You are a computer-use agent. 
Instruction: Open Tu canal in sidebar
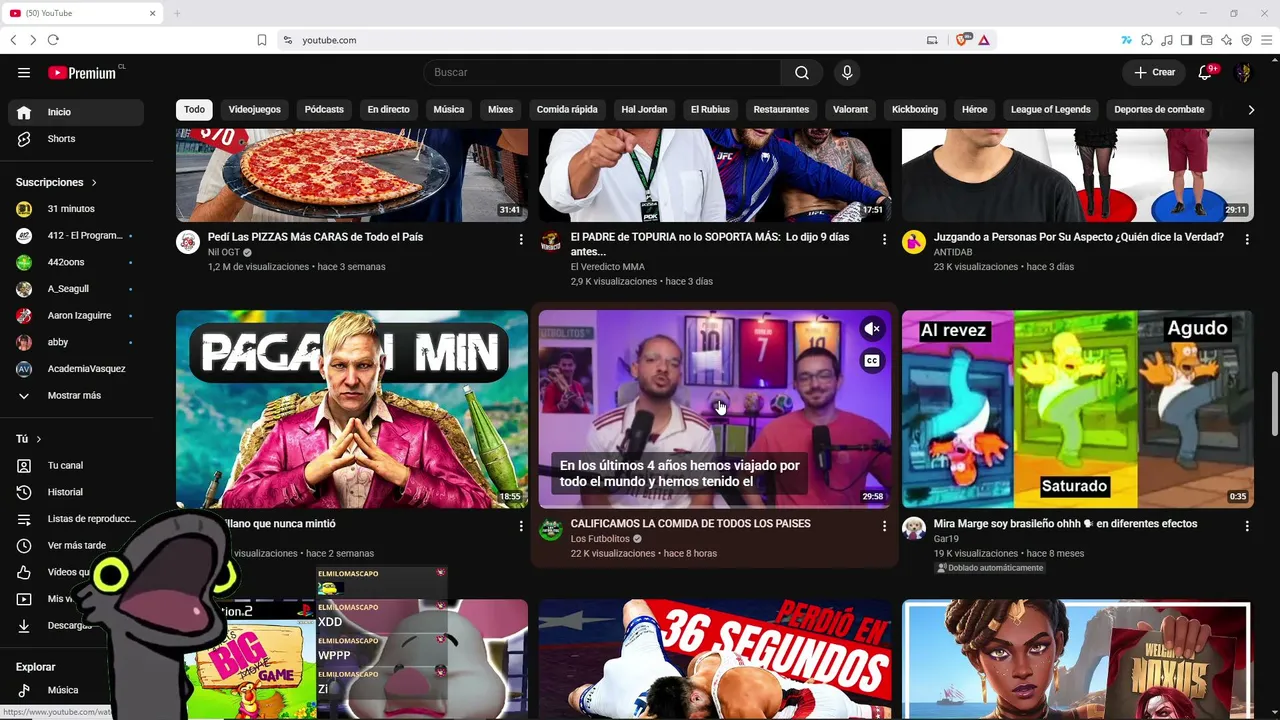[76, 466]
